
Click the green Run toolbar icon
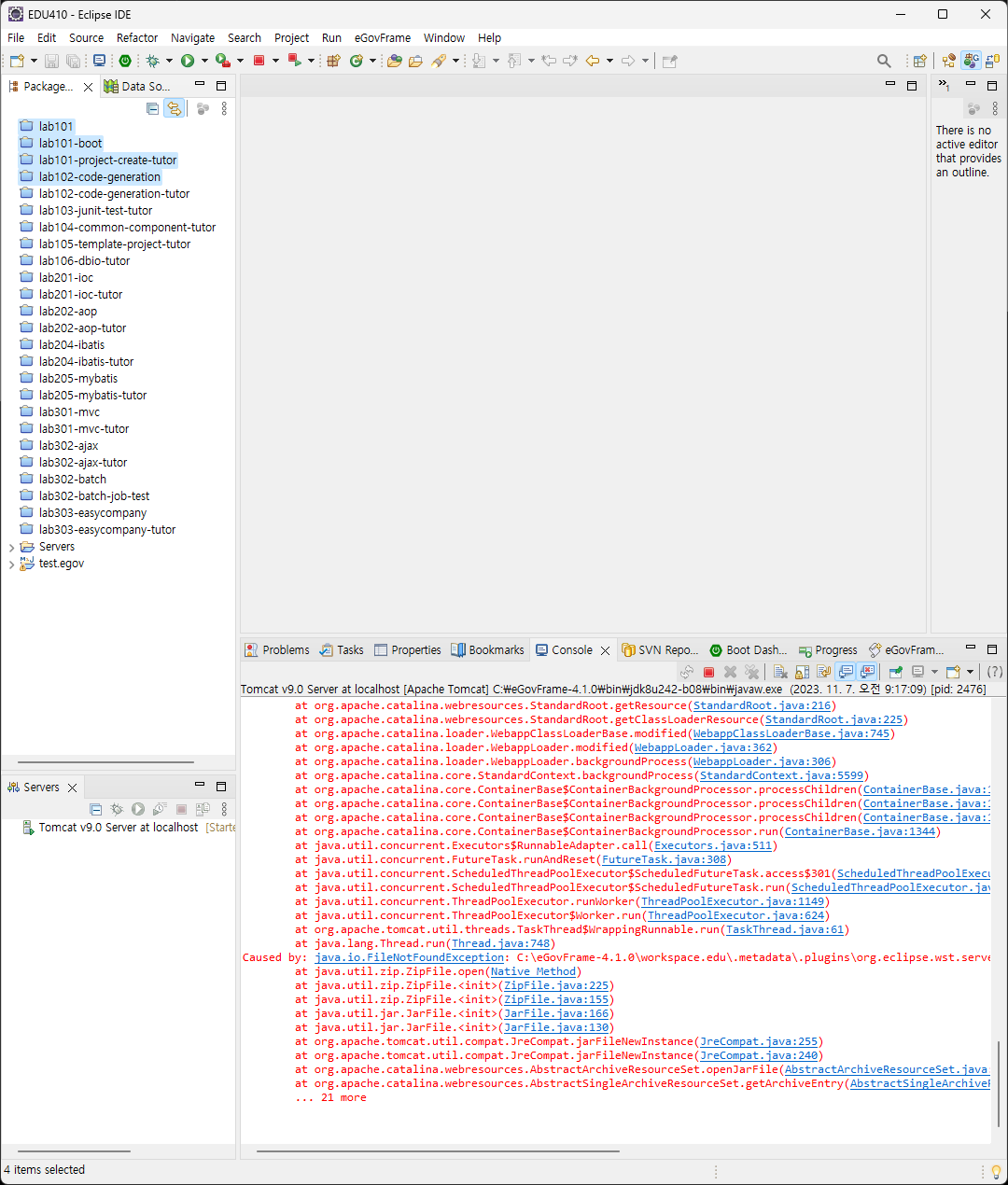pyautogui.click(x=188, y=61)
